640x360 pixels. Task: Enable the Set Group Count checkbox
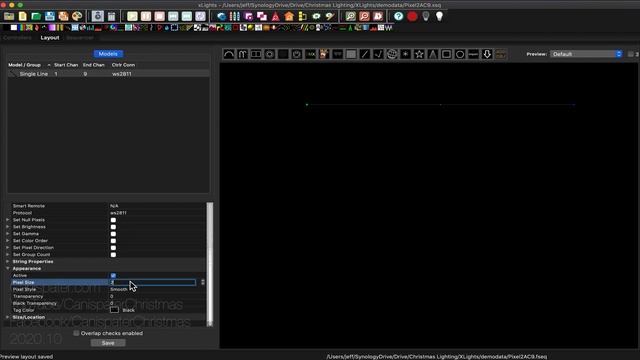click(113, 255)
